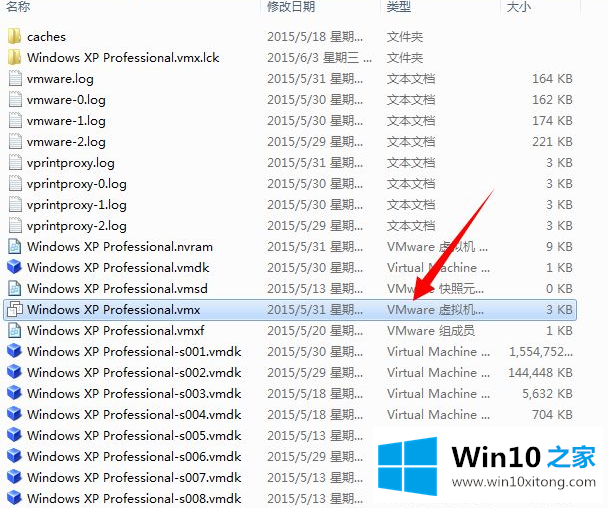Select file name Windows XP Professional.vmxf
The height and width of the screenshot is (508, 608).
point(116,330)
